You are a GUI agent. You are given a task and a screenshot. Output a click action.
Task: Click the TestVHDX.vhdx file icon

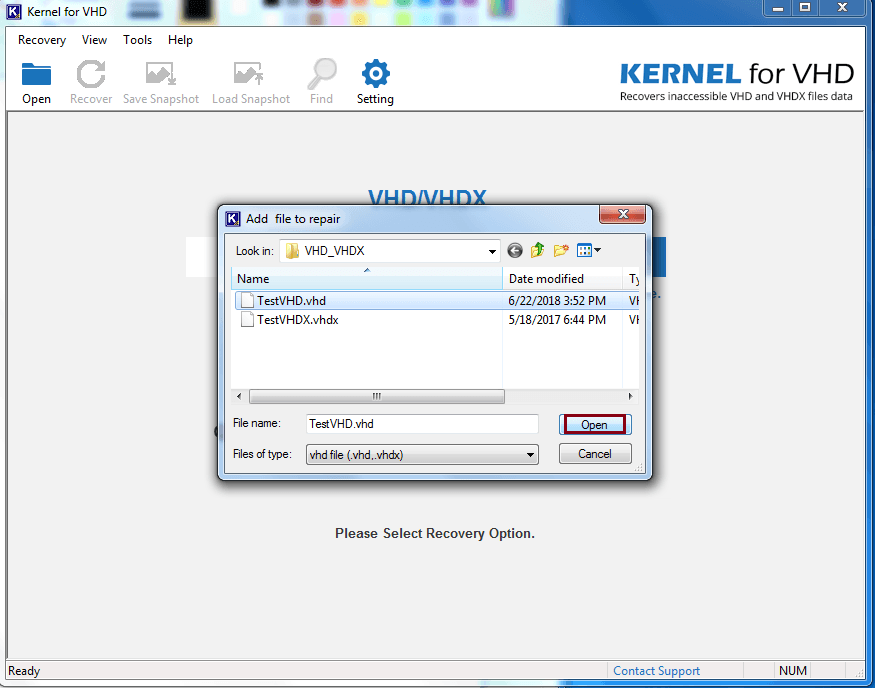(x=247, y=320)
